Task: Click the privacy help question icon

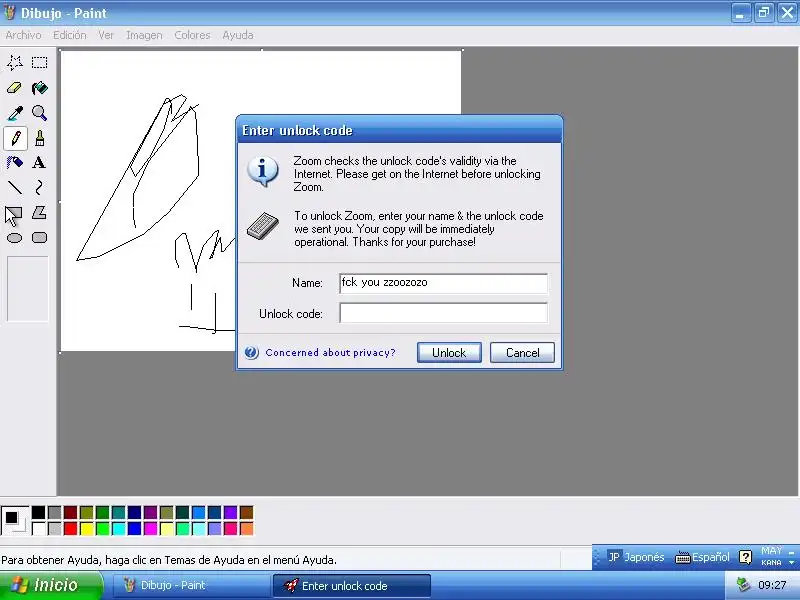Action: (252, 353)
